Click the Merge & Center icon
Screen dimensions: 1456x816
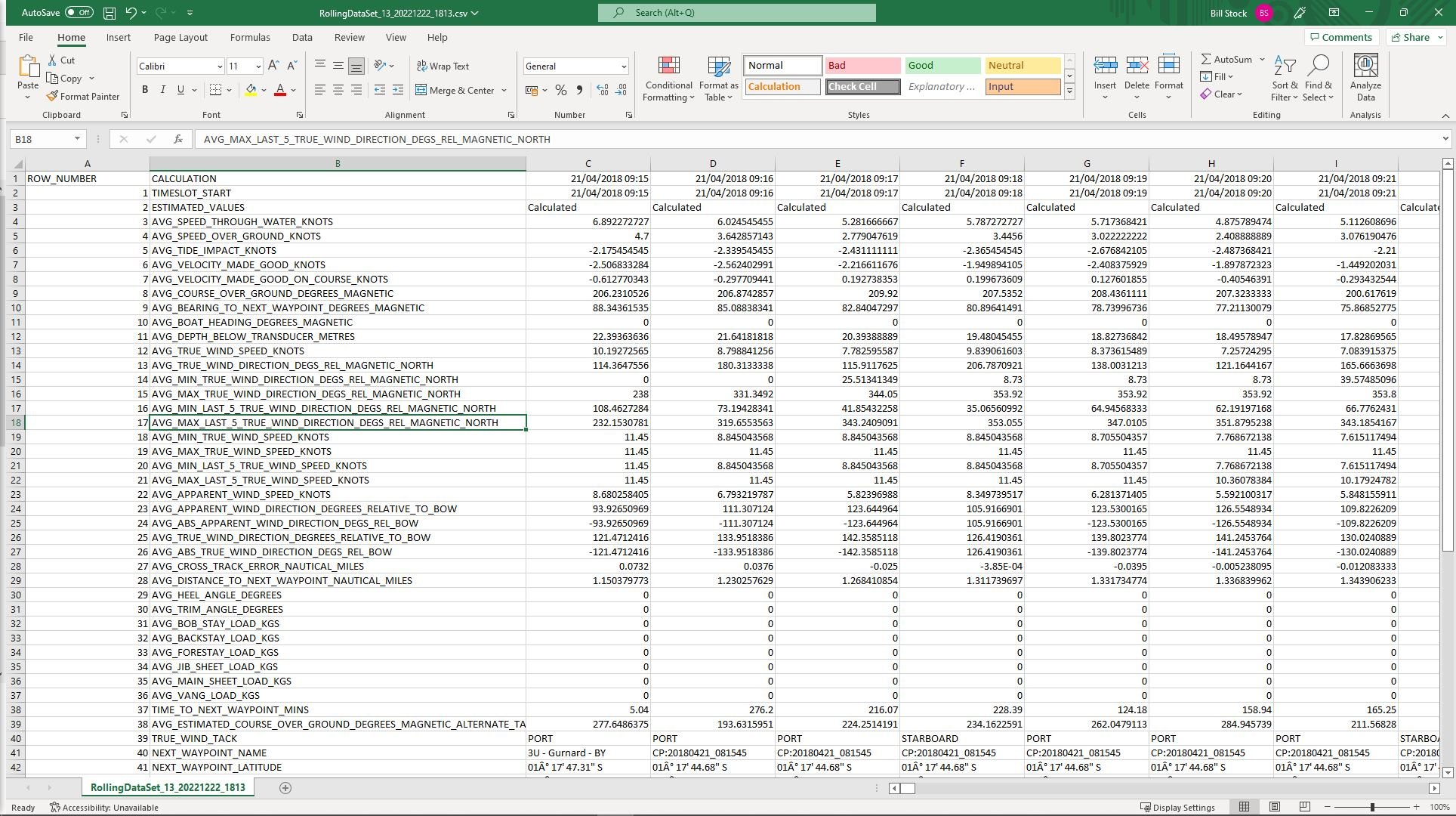click(421, 90)
